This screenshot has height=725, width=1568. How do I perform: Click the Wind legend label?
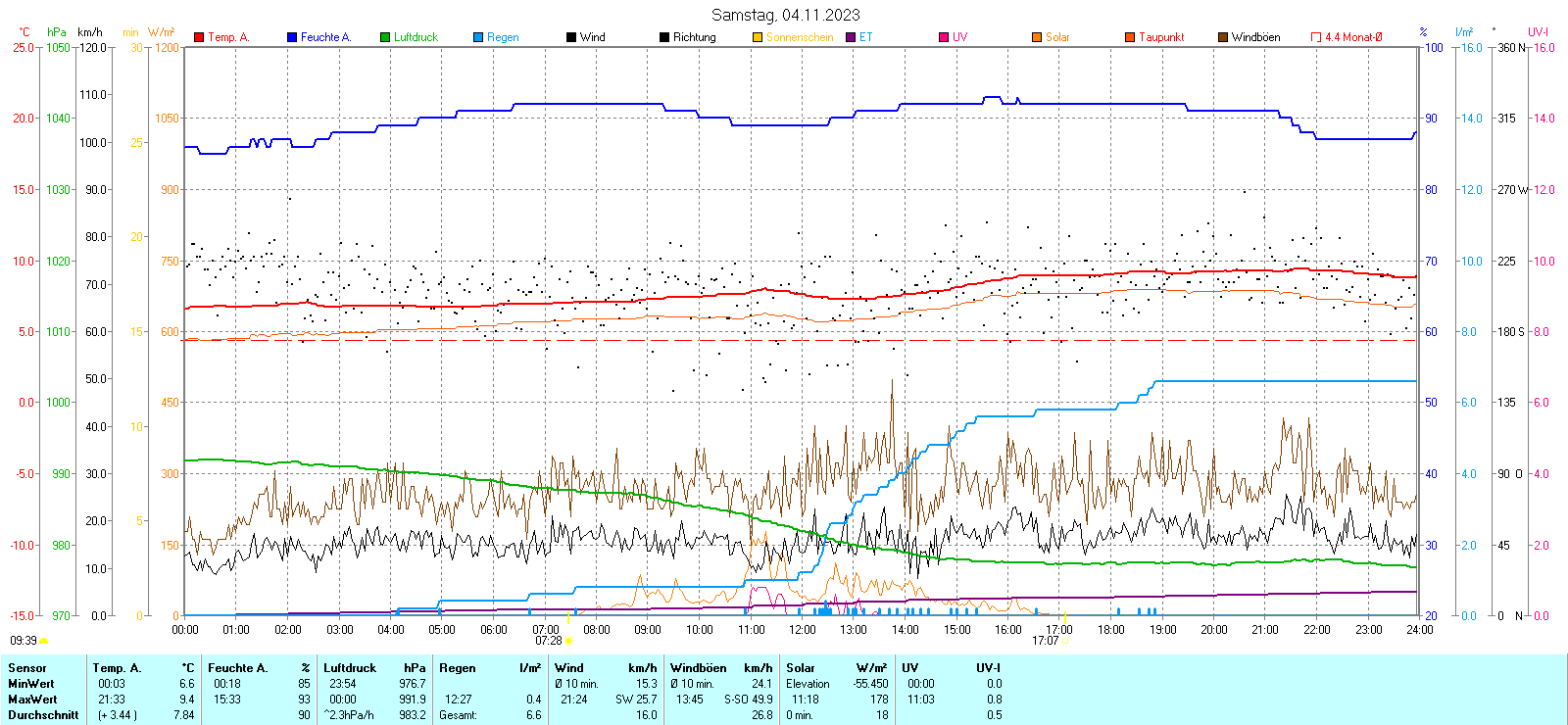[592, 37]
